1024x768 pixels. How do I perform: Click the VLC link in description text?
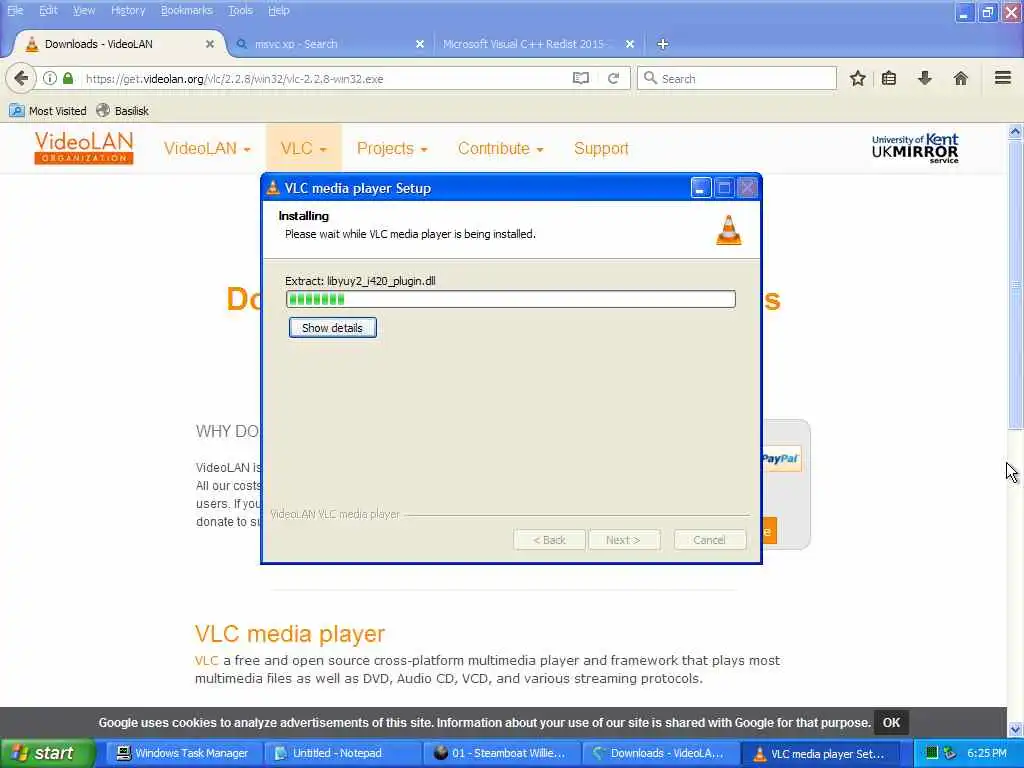pos(206,660)
